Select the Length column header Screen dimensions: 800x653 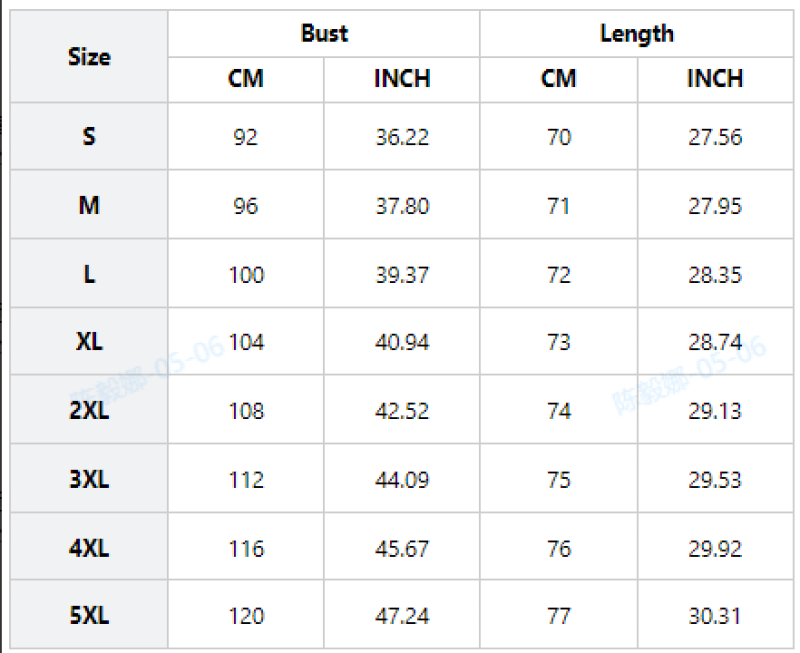(636, 34)
